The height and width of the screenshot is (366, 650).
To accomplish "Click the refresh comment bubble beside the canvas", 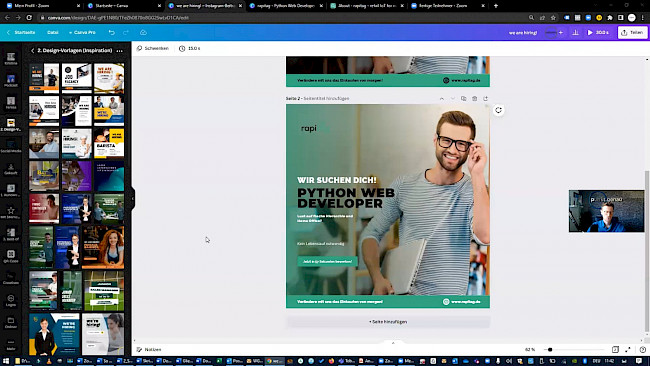I will 498,110.
